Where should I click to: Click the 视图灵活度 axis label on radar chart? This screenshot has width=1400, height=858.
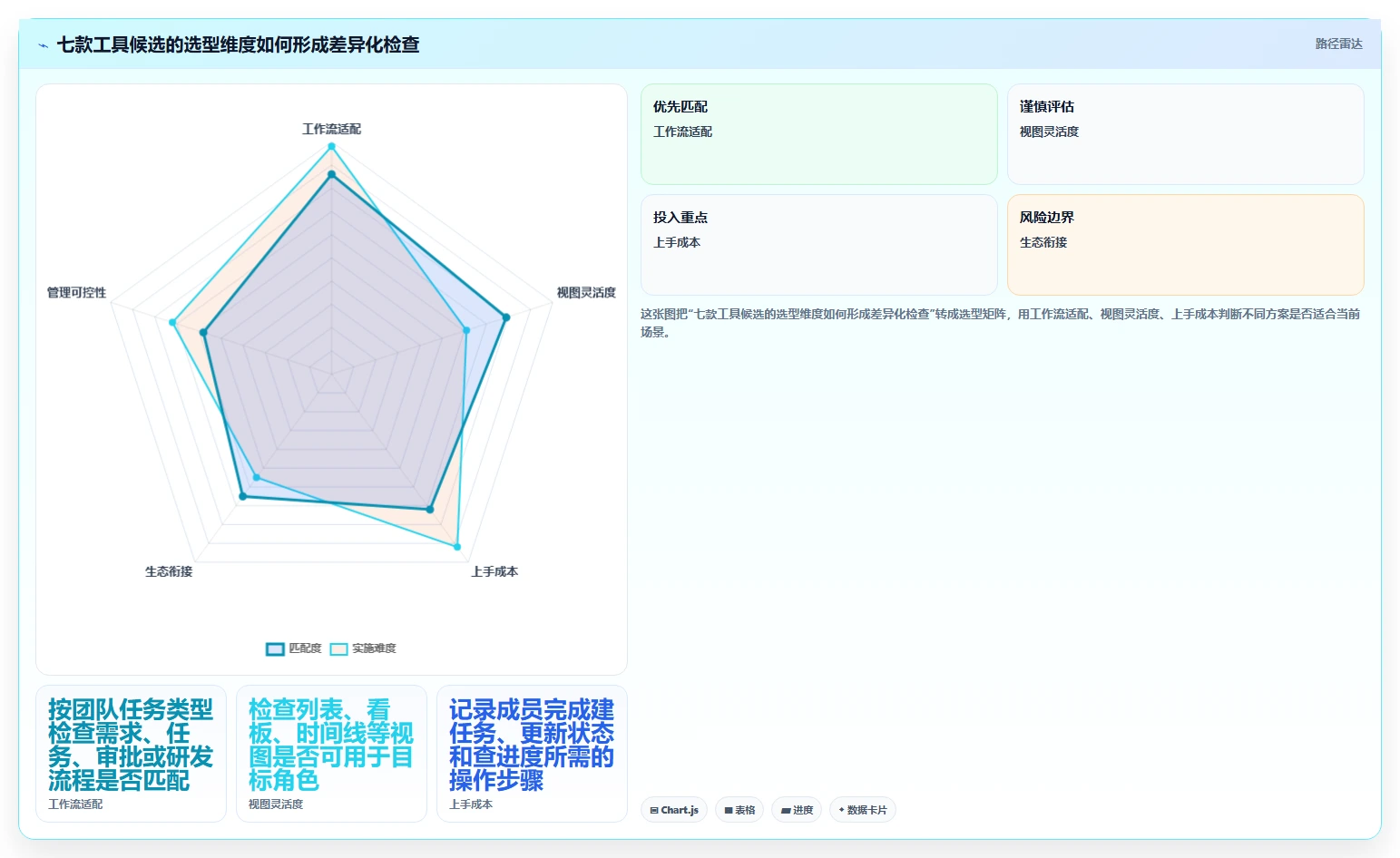[x=586, y=292]
